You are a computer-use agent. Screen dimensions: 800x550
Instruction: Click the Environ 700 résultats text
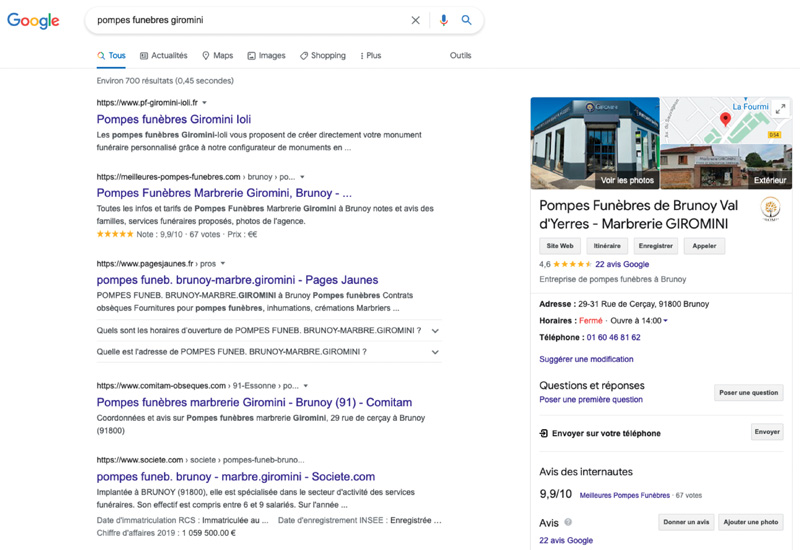(x=165, y=81)
